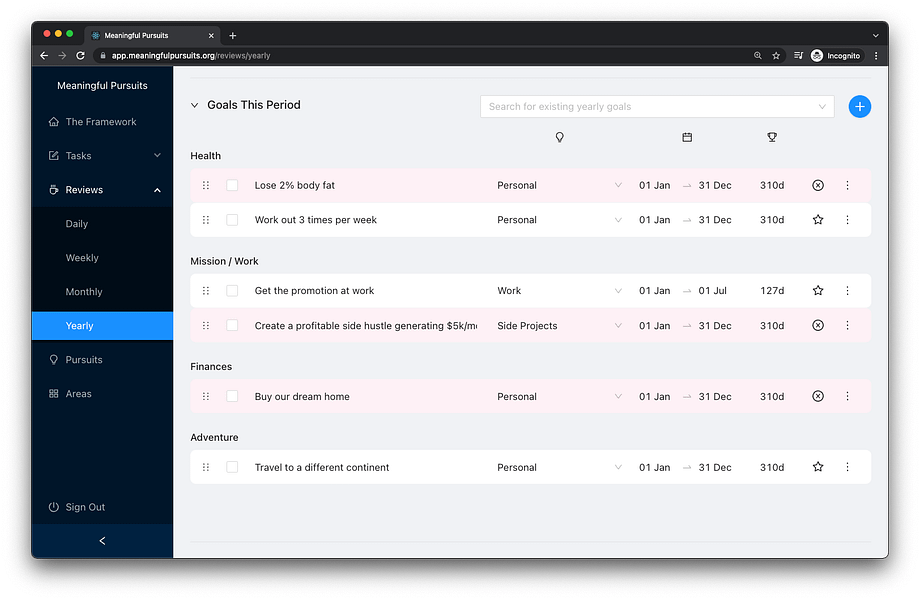
Task: Open the Areas page
Action: 102,394
